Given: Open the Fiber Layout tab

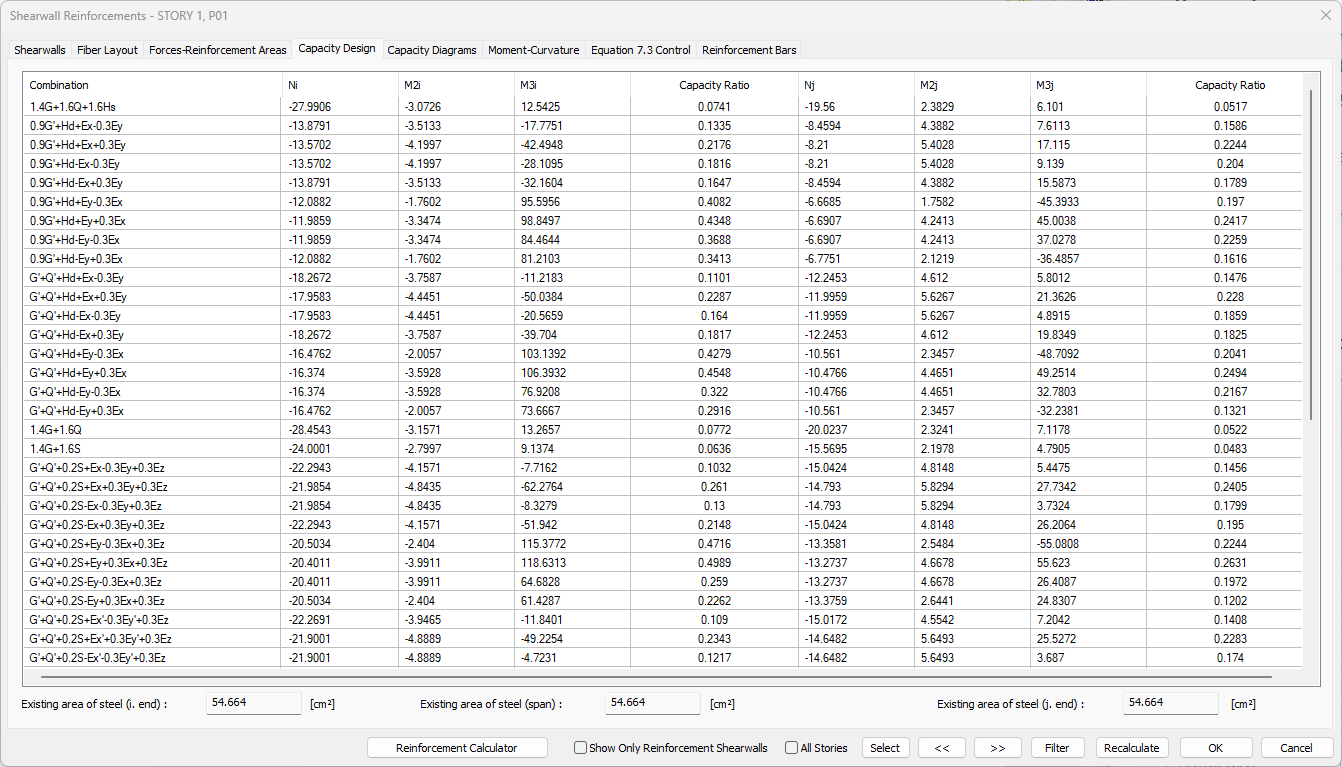Looking at the screenshot, I should coord(107,50).
